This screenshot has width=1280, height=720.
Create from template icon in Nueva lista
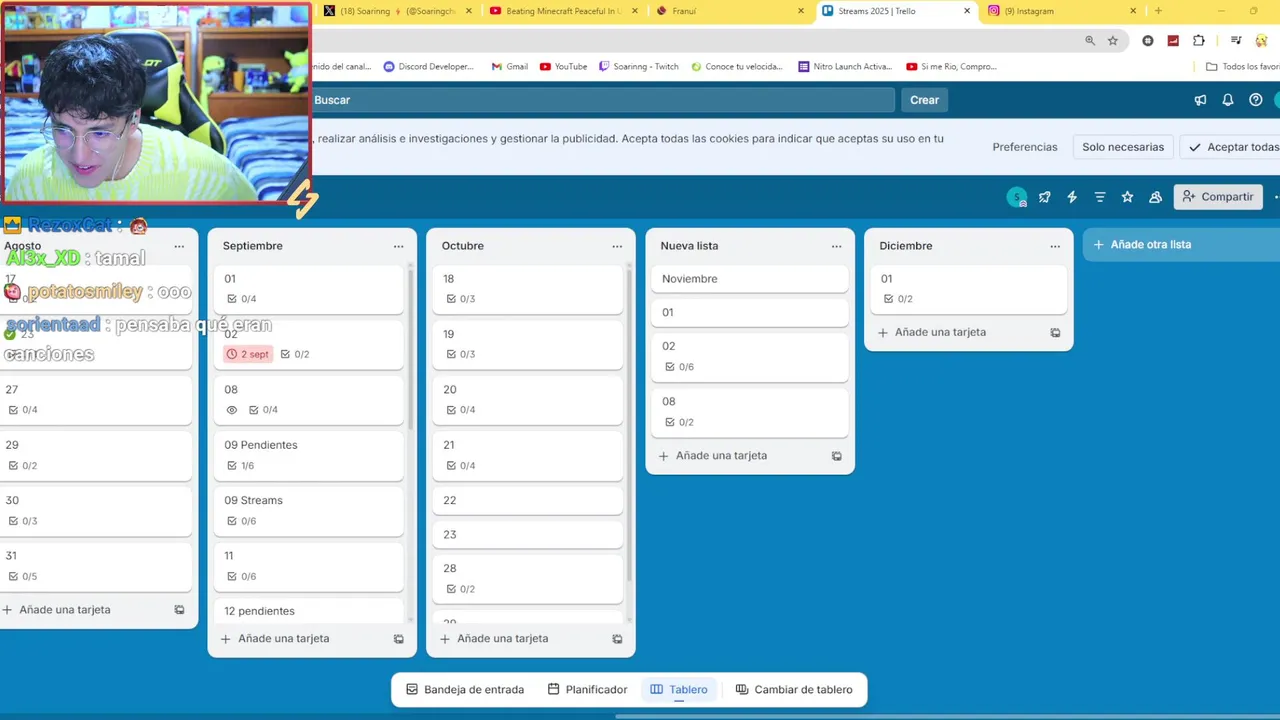836,456
